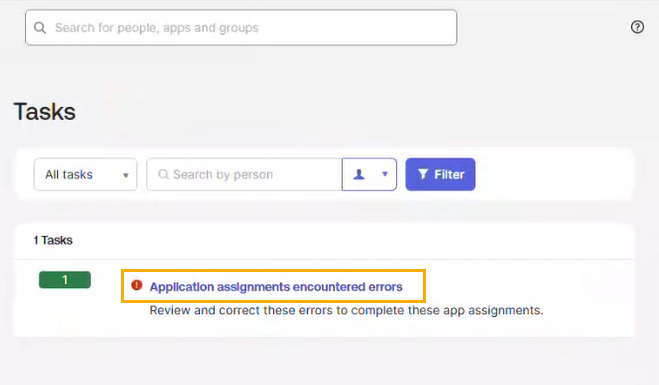Image resolution: width=659 pixels, height=385 pixels.
Task: Click the Tasks page heading
Action: pyautogui.click(x=45, y=112)
